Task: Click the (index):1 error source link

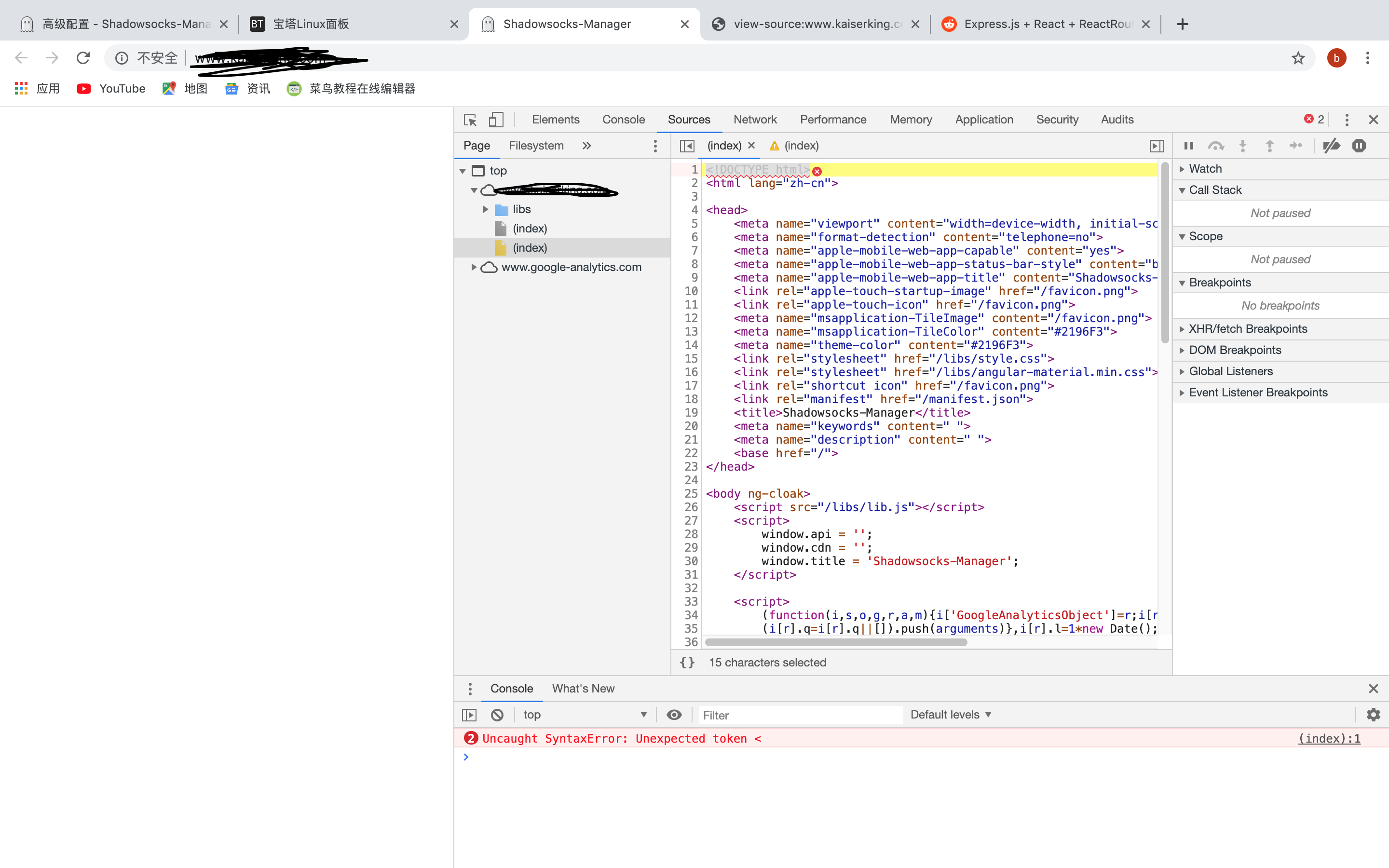Action: click(1329, 738)
